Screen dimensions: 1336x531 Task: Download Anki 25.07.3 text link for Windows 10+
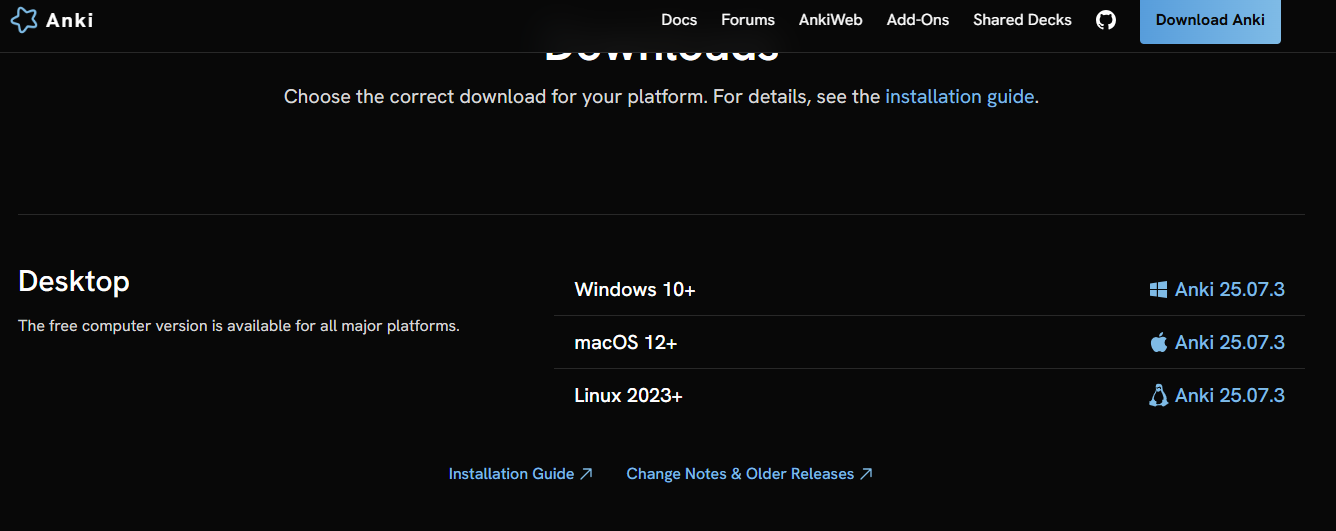[x=1229, y=290]
